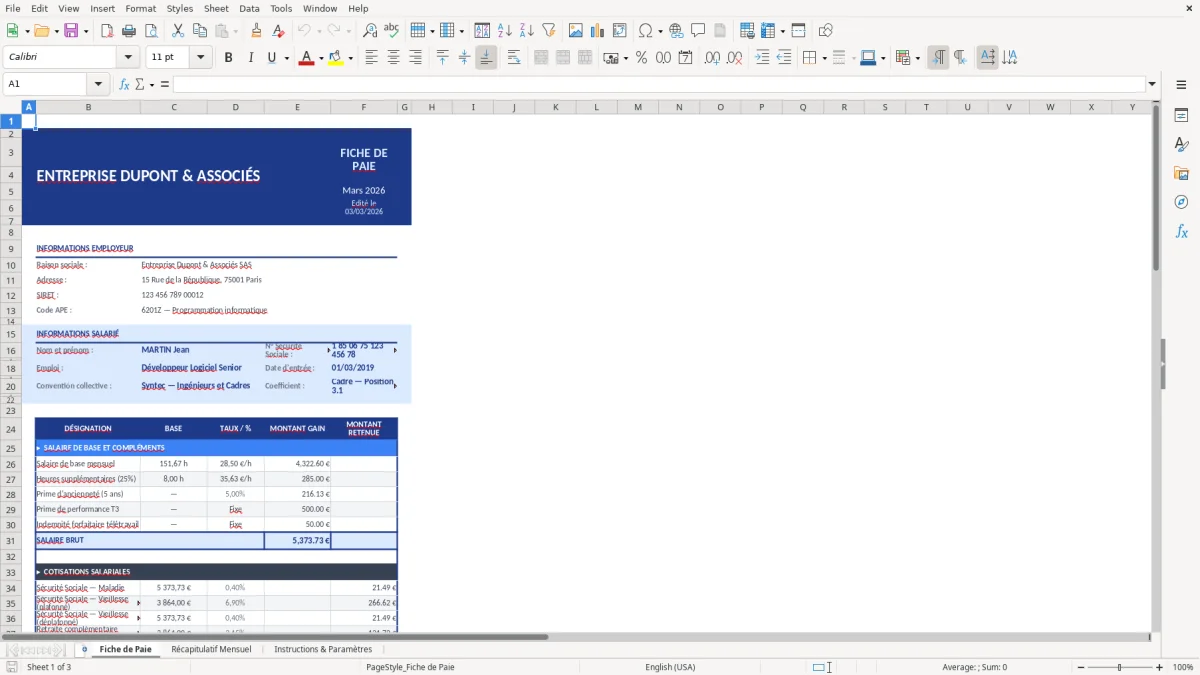Toggle bold formatting
1200x675 pixels.
point(228,57)
